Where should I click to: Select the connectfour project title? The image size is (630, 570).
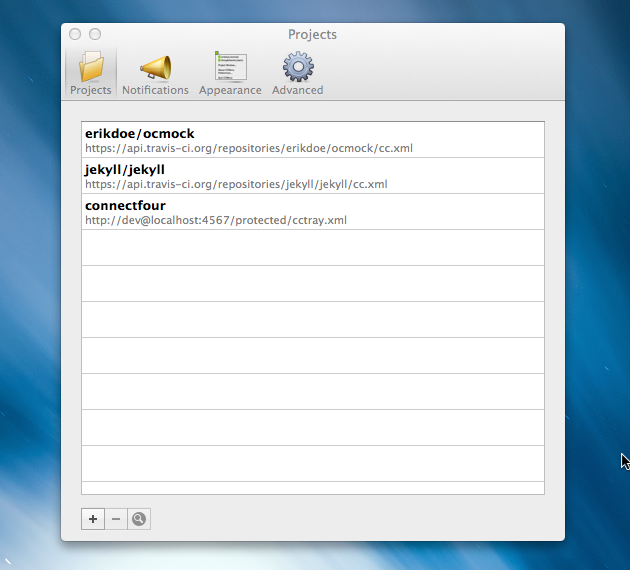click(125, 205)
